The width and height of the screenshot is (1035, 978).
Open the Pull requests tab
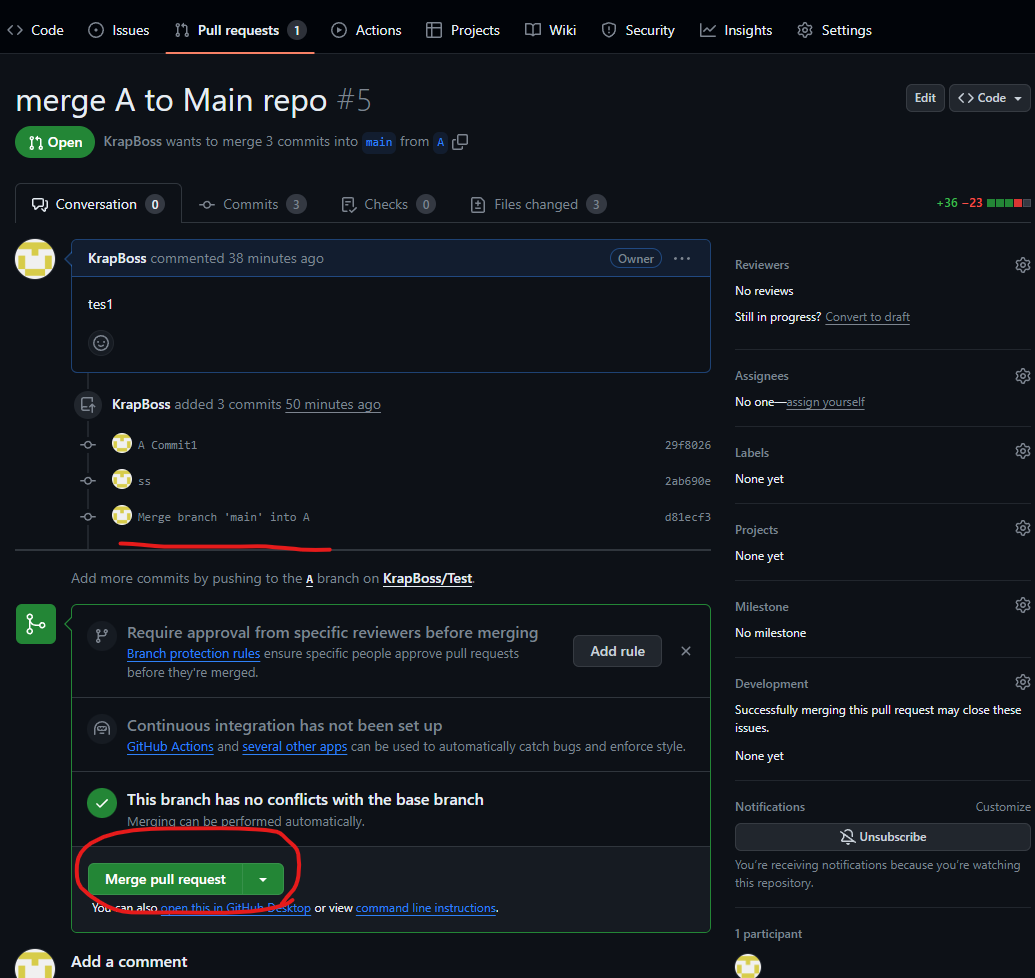click(x=240, y=30)
